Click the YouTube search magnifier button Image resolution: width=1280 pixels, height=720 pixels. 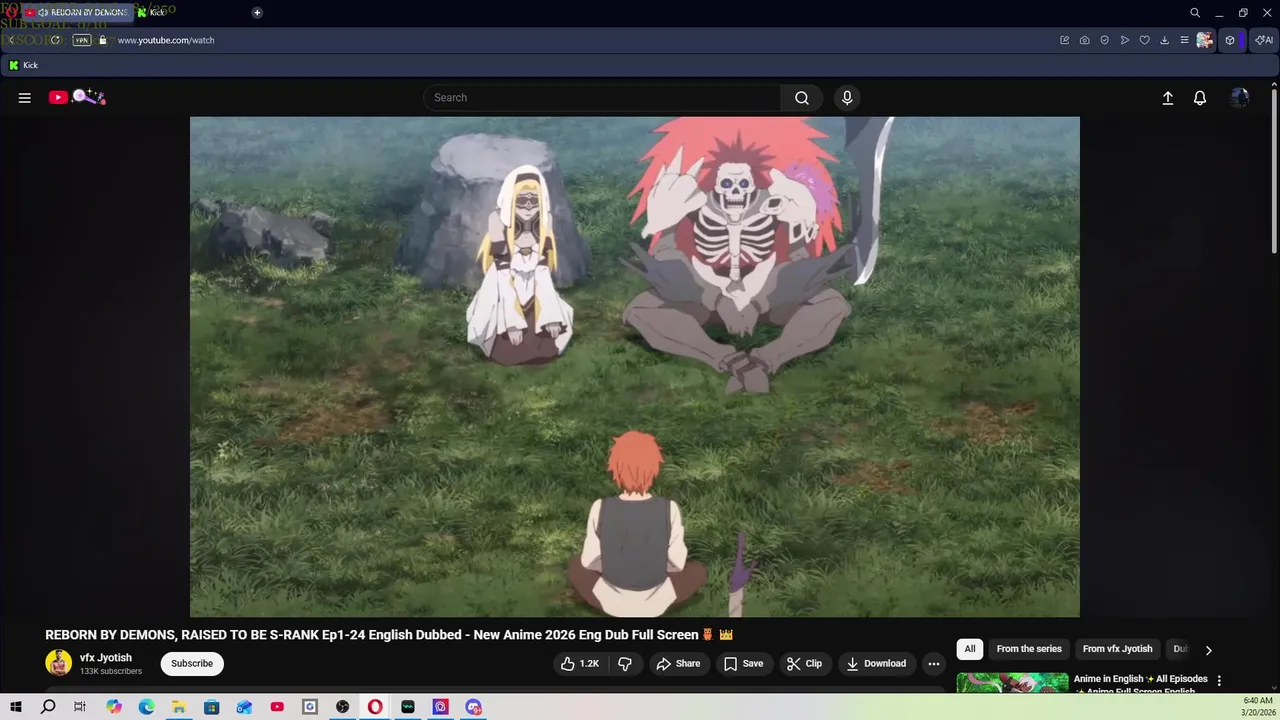tap(802, 98)
